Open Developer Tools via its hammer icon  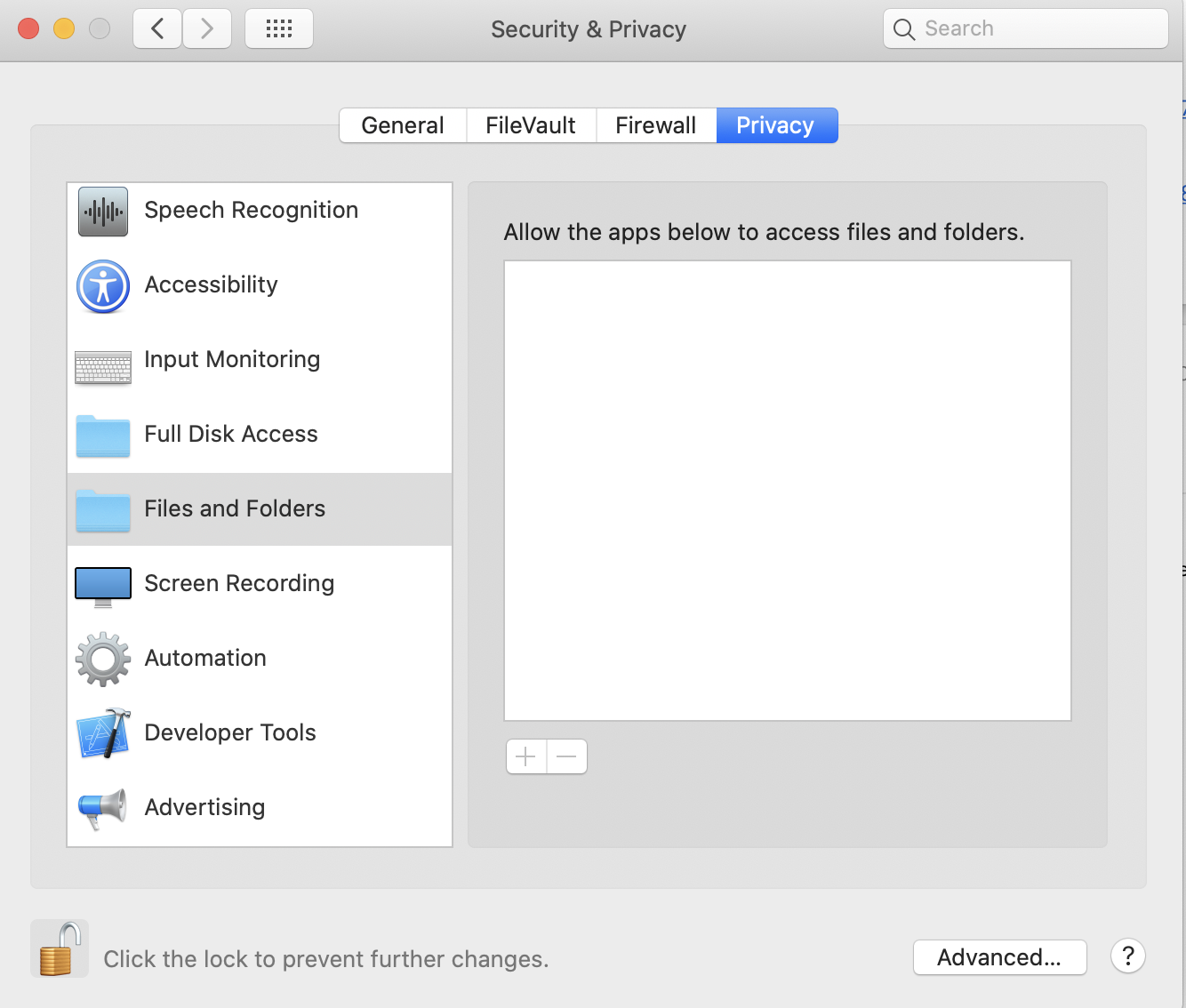102,734
